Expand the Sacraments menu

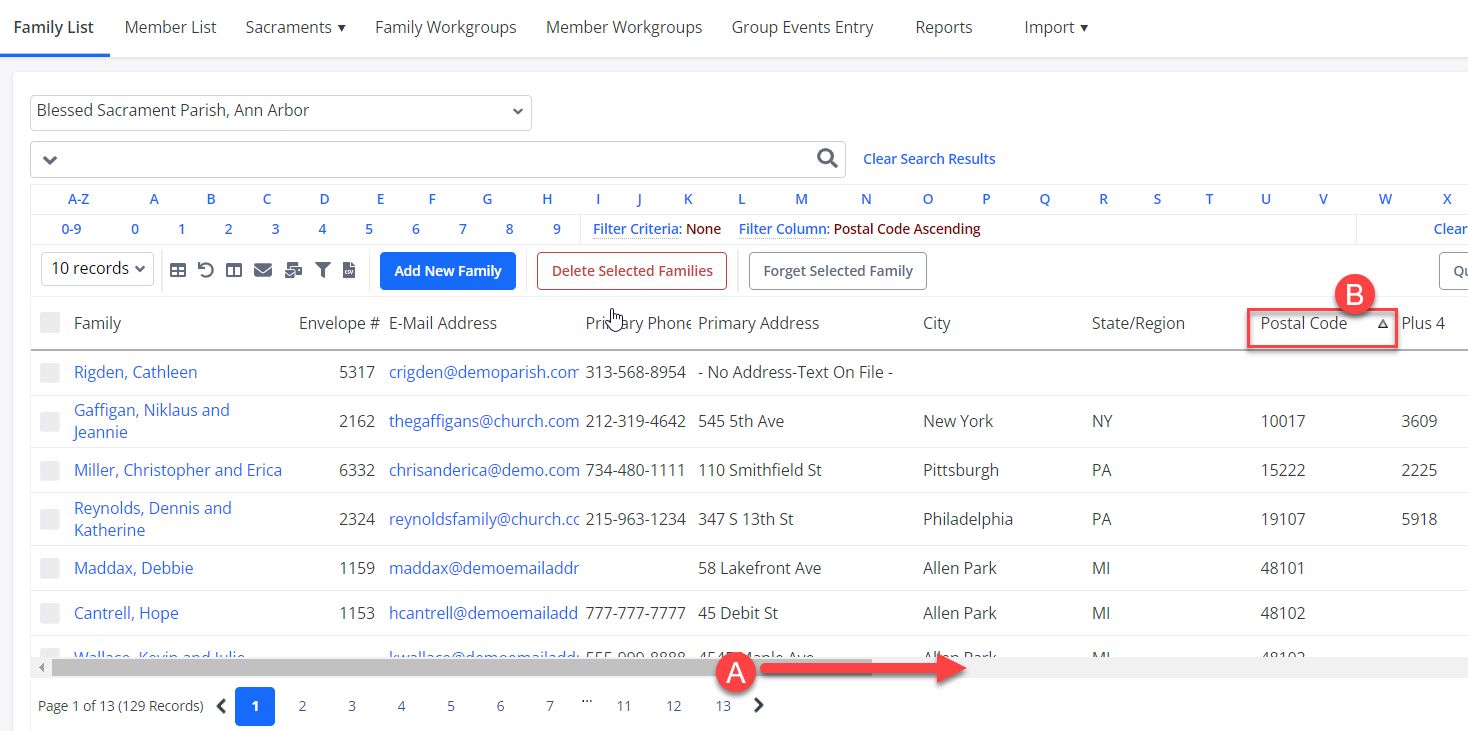295,28
